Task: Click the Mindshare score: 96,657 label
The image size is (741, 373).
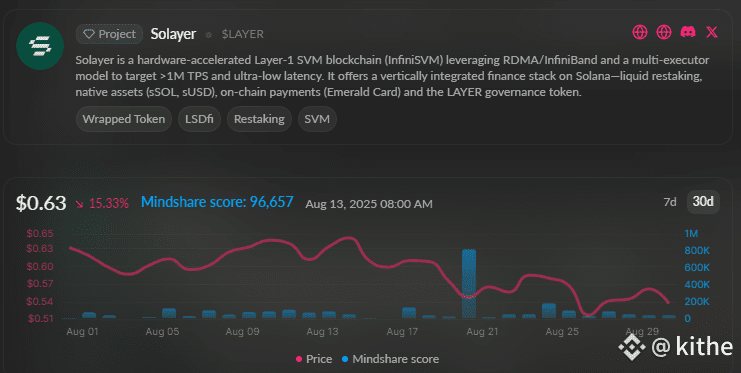Action: point(217,202)
